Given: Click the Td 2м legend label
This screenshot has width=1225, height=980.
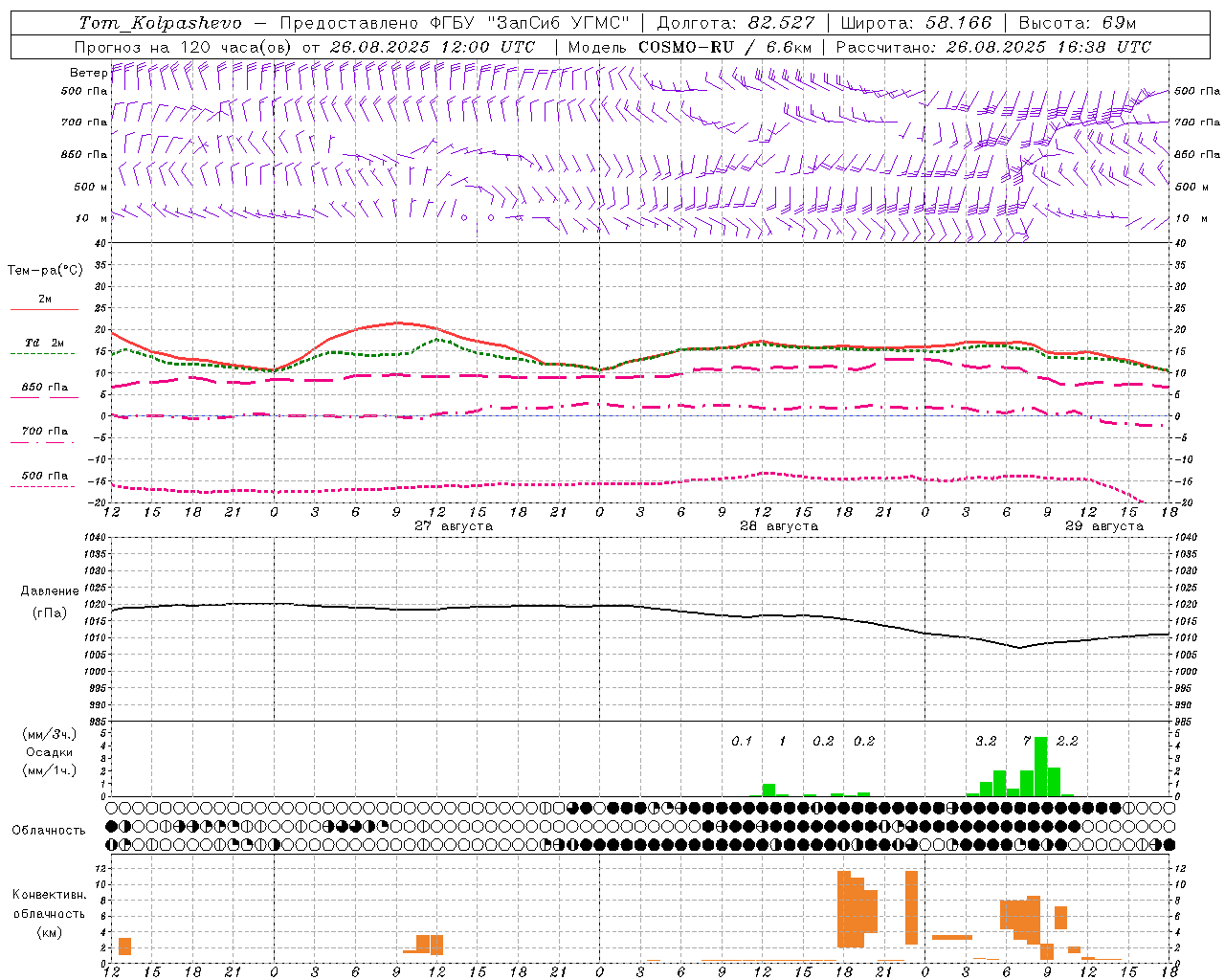Looking at the screenshot, I should pos(45,343).
